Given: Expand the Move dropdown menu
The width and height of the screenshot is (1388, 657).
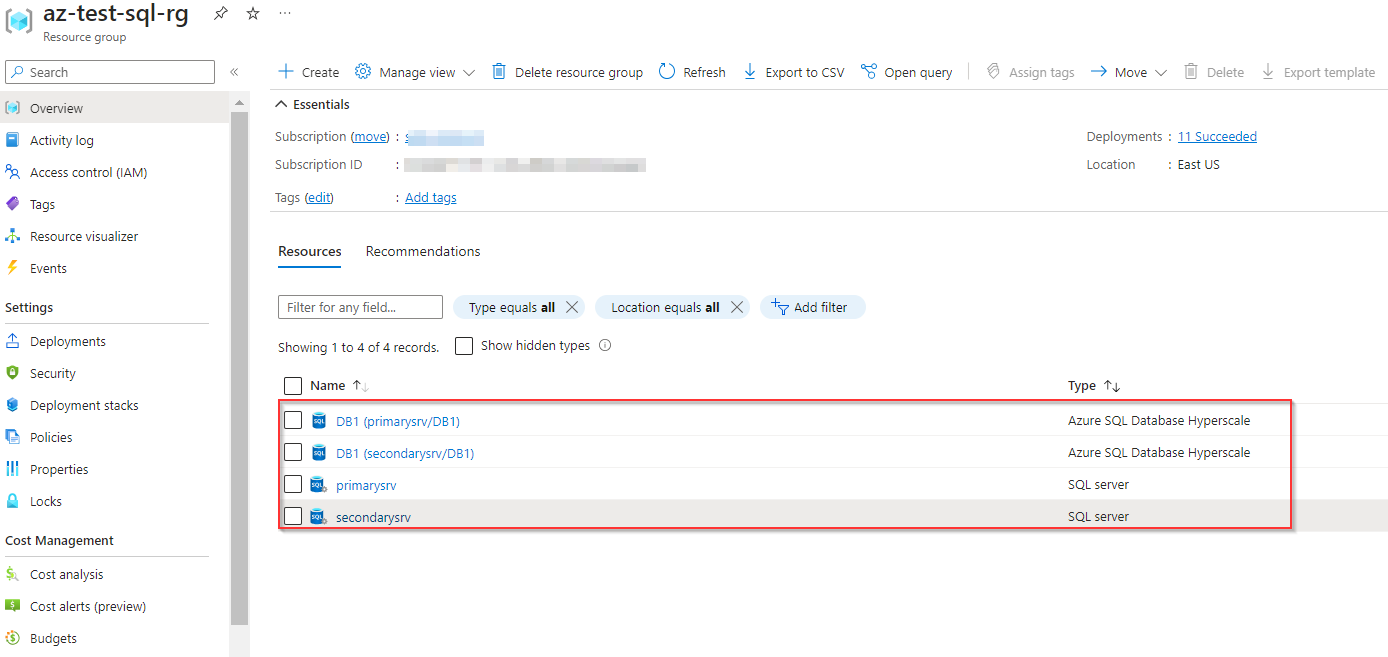Looking at the screenshot, I should coord(1129,72).
